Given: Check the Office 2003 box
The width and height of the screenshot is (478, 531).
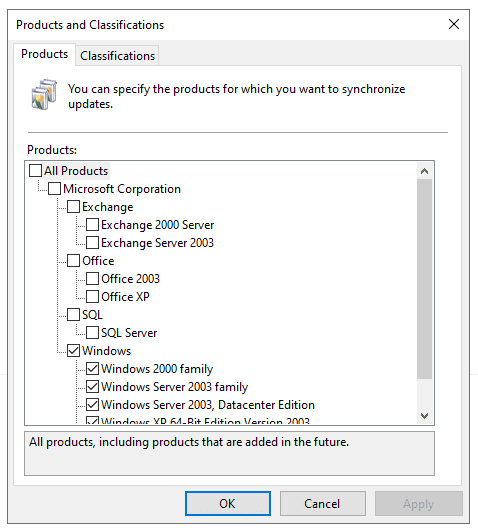Looking at the screenshot, I should coord(92,278).
